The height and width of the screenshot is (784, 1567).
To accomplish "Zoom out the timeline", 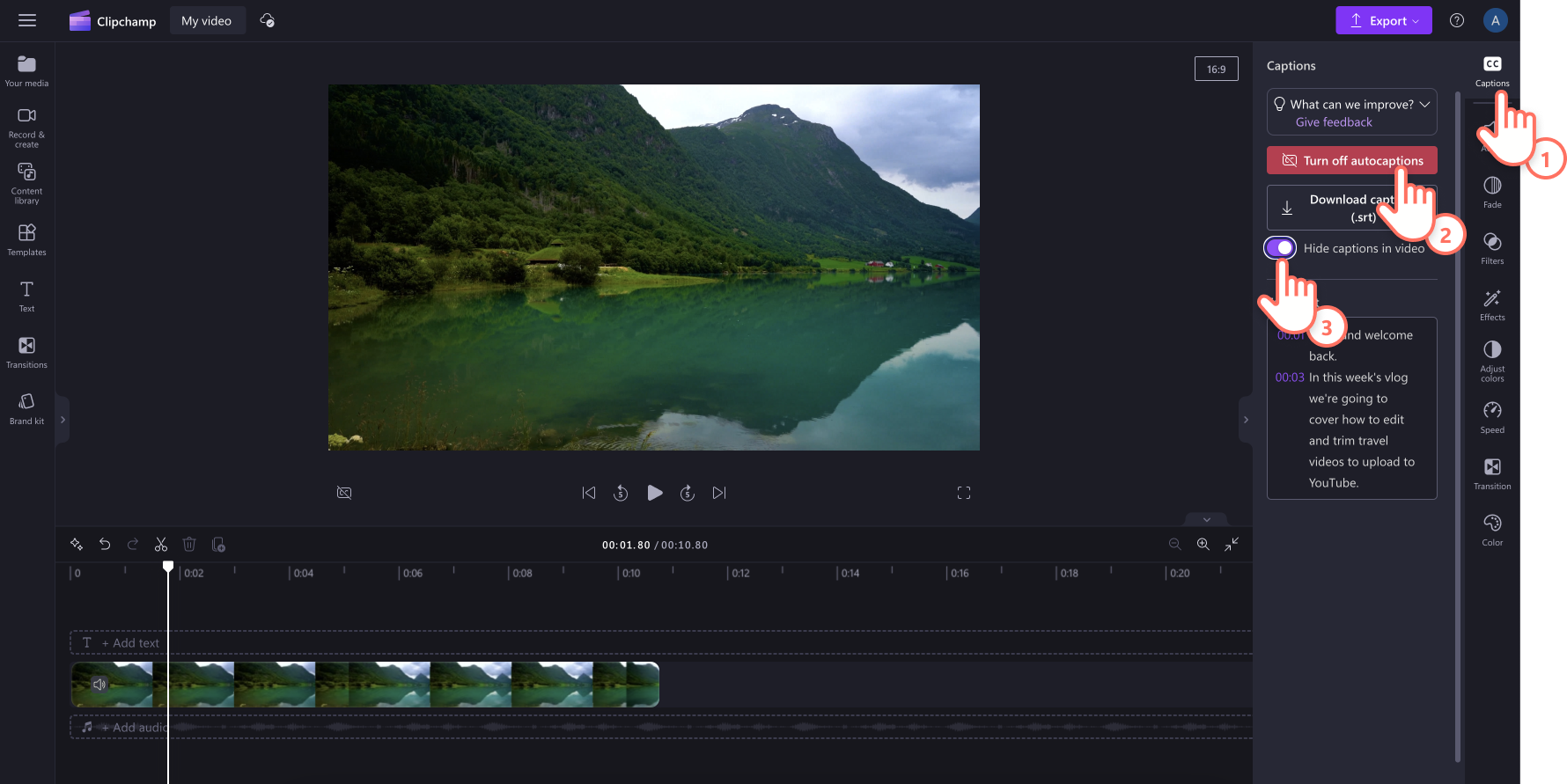I will (1174, 545).
